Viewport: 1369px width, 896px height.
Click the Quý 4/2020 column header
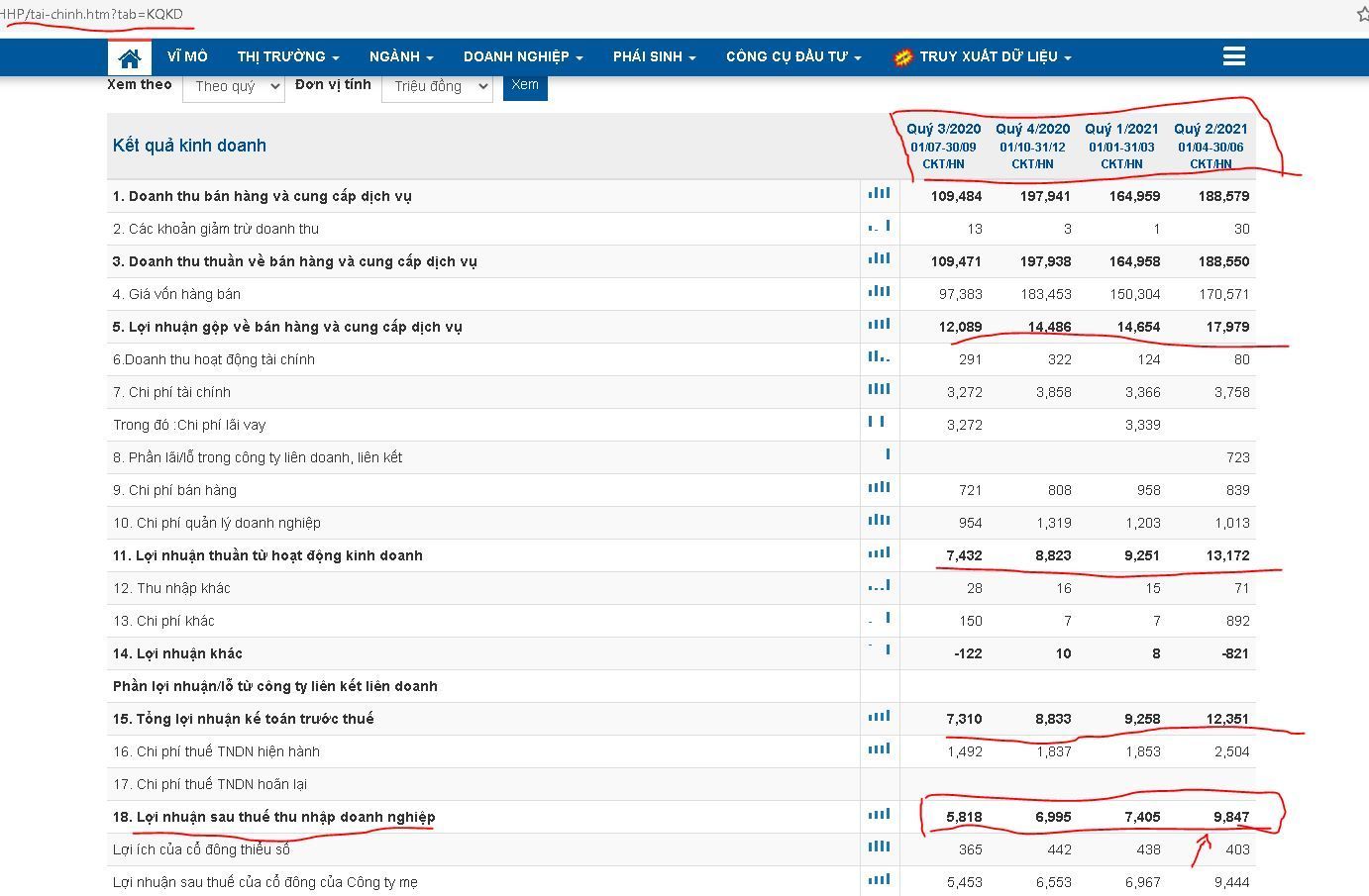[1032, 146]
